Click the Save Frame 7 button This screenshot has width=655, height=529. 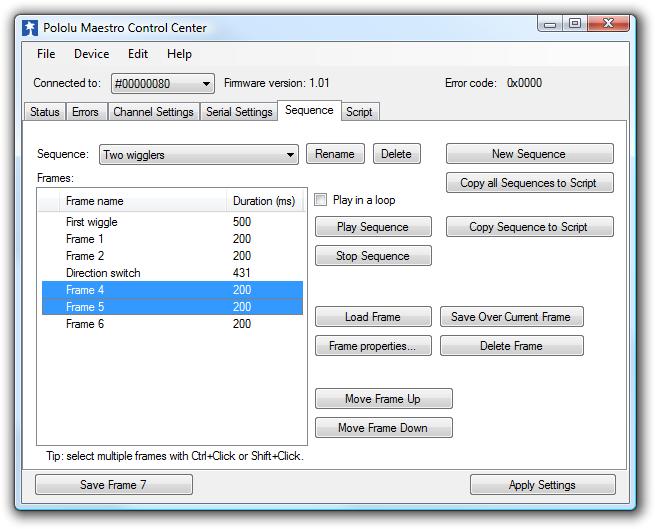coord(113,485)
